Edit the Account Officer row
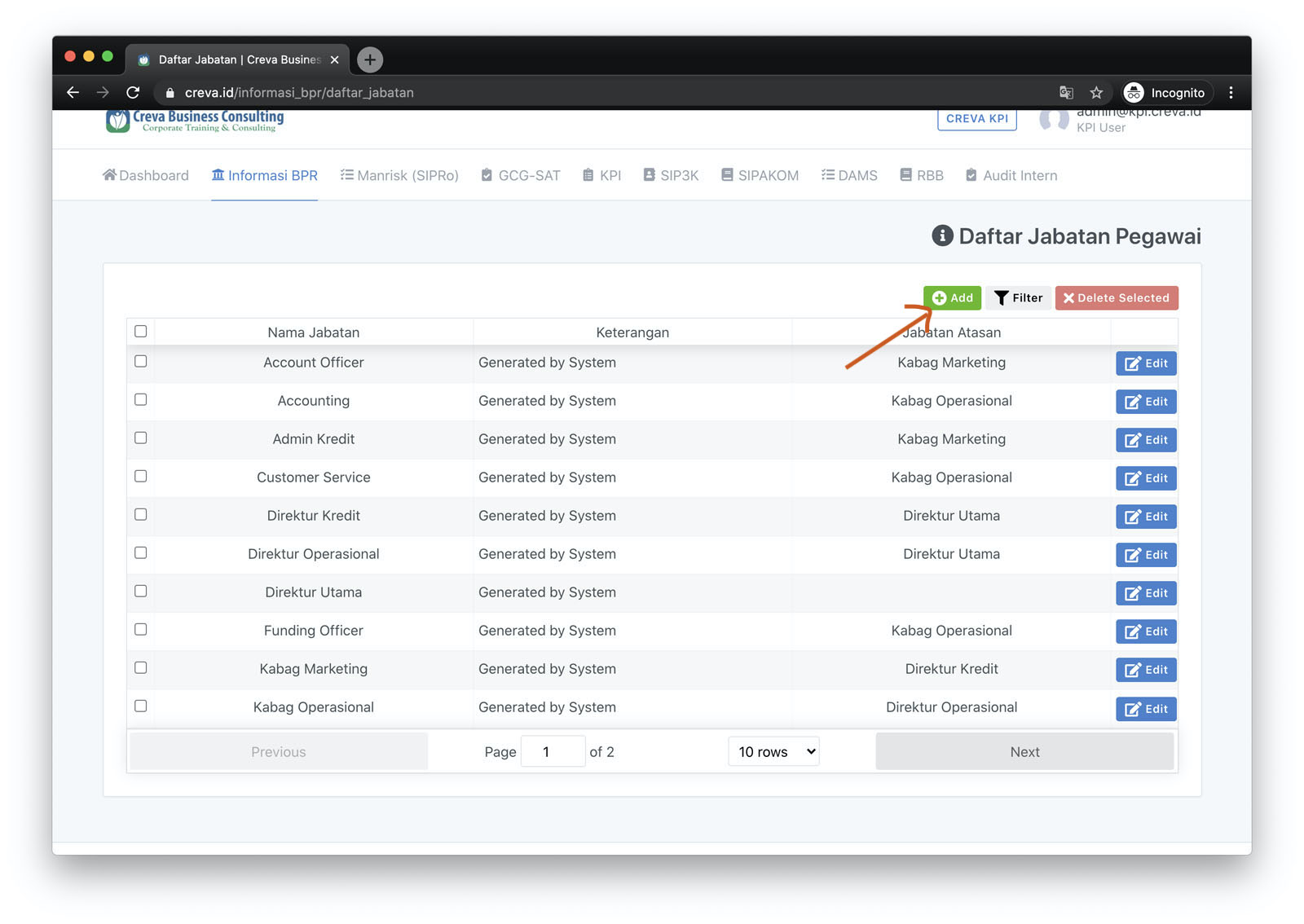Screen dimensions: 1304x924 [1146, 363]
